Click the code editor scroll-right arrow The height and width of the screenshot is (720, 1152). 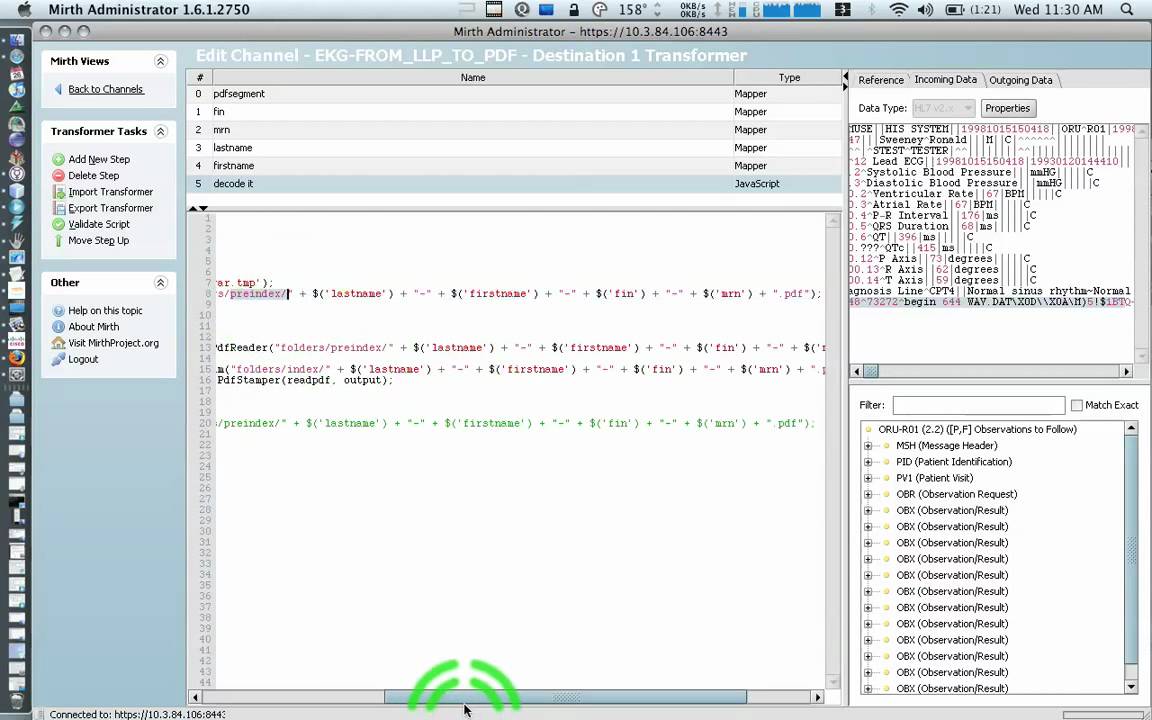(x=817, y=696)
